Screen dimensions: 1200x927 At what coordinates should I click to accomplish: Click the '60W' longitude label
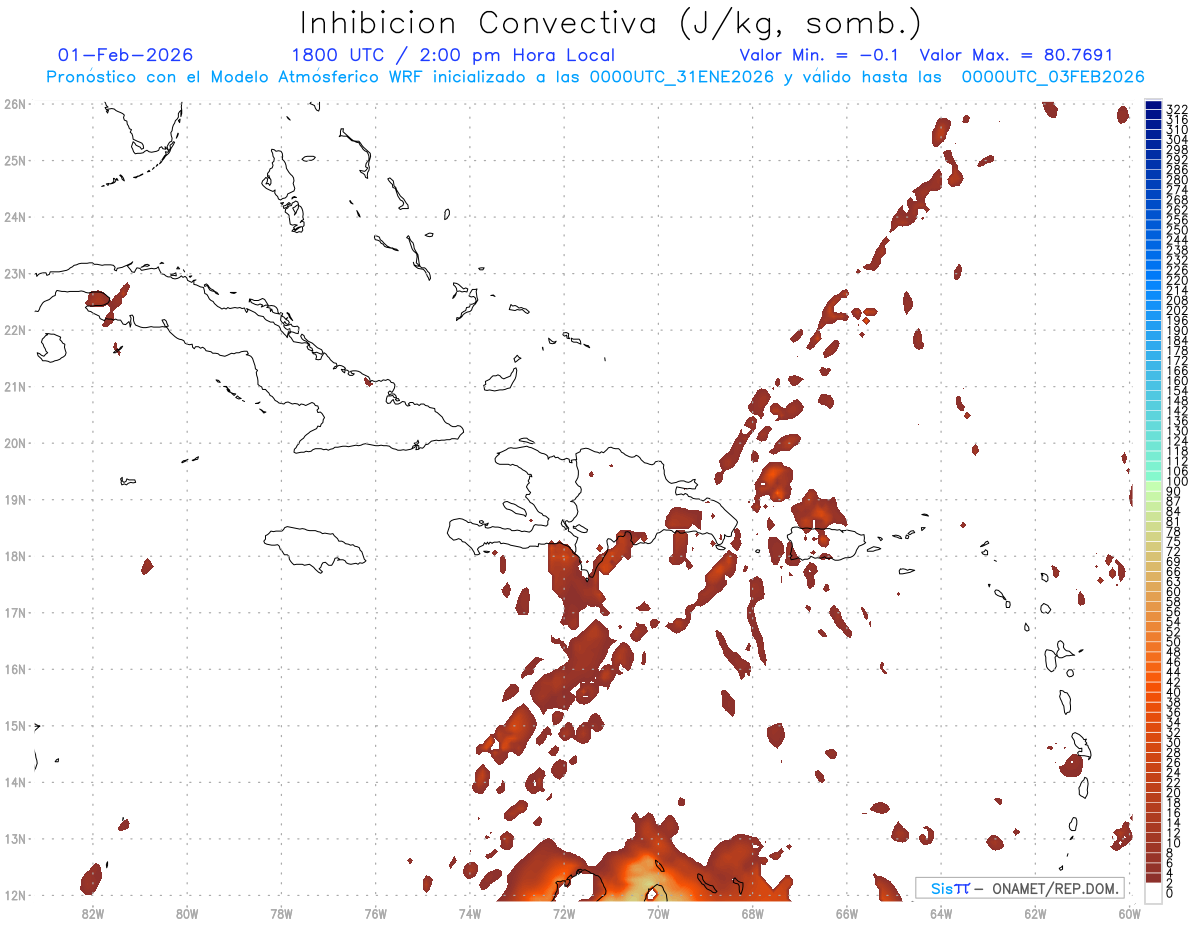click(1130, 913)
